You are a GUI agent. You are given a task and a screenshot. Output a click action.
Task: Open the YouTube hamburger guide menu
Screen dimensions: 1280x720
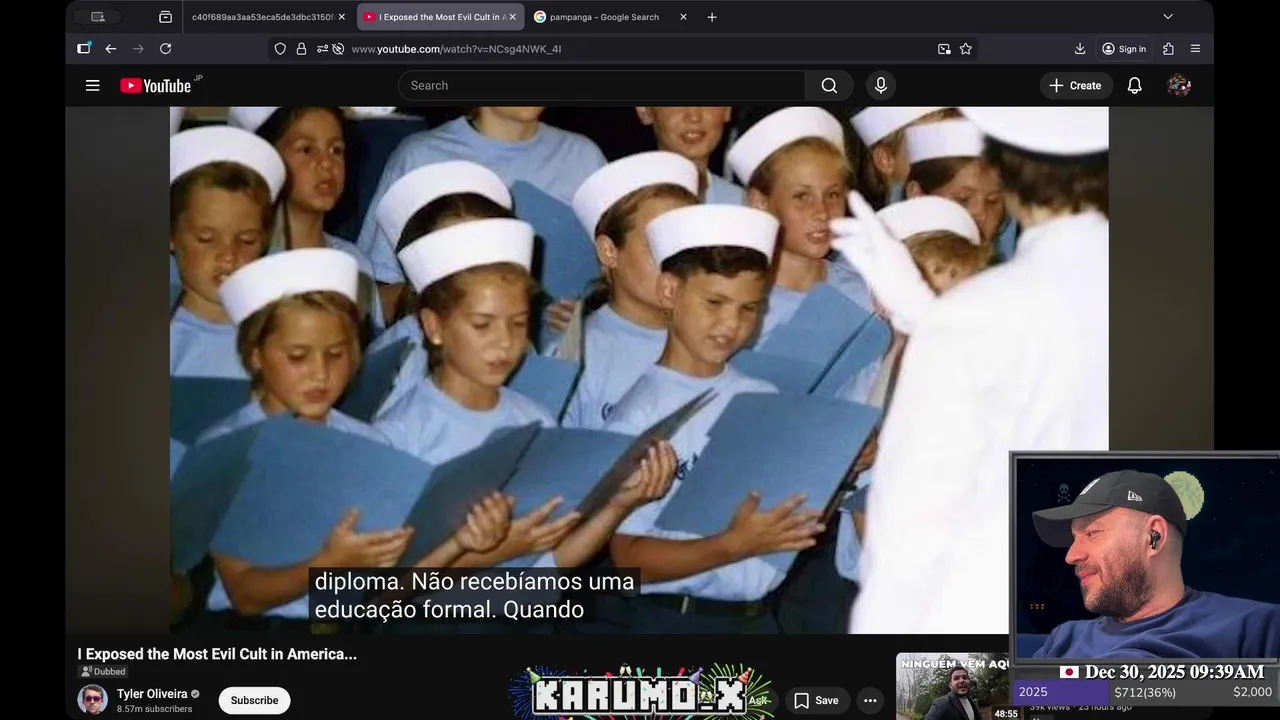point(93,86)
